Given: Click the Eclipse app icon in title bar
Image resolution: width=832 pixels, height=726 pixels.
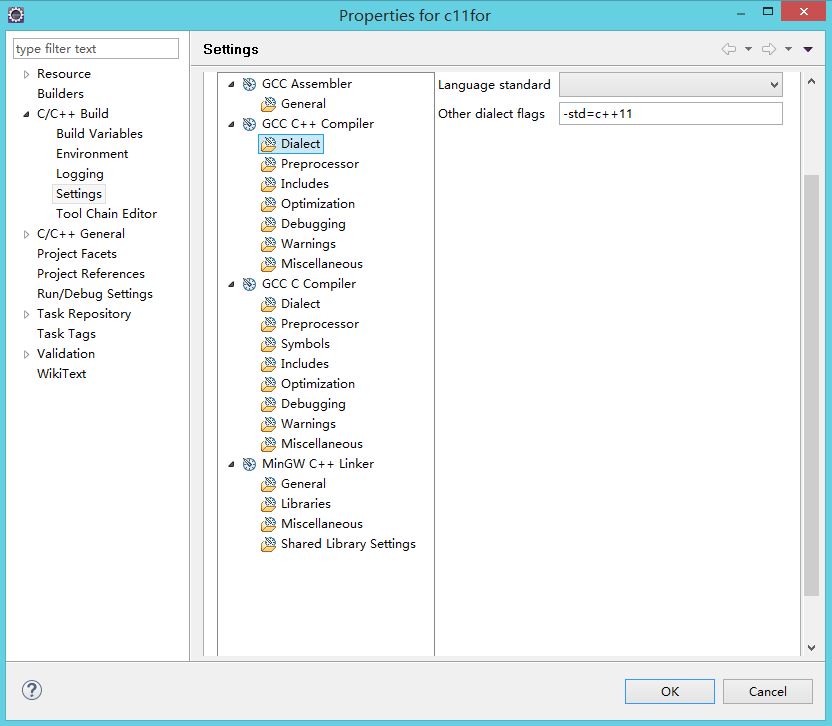Looking at the screenshot, I should click(16, 15).
